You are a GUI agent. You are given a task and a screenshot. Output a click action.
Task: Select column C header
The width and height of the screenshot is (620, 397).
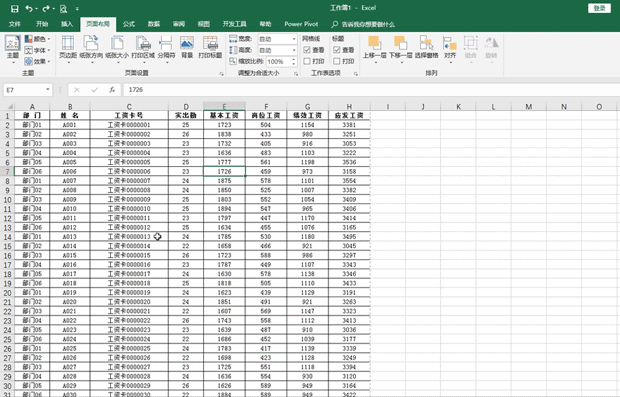pos(129,106)
